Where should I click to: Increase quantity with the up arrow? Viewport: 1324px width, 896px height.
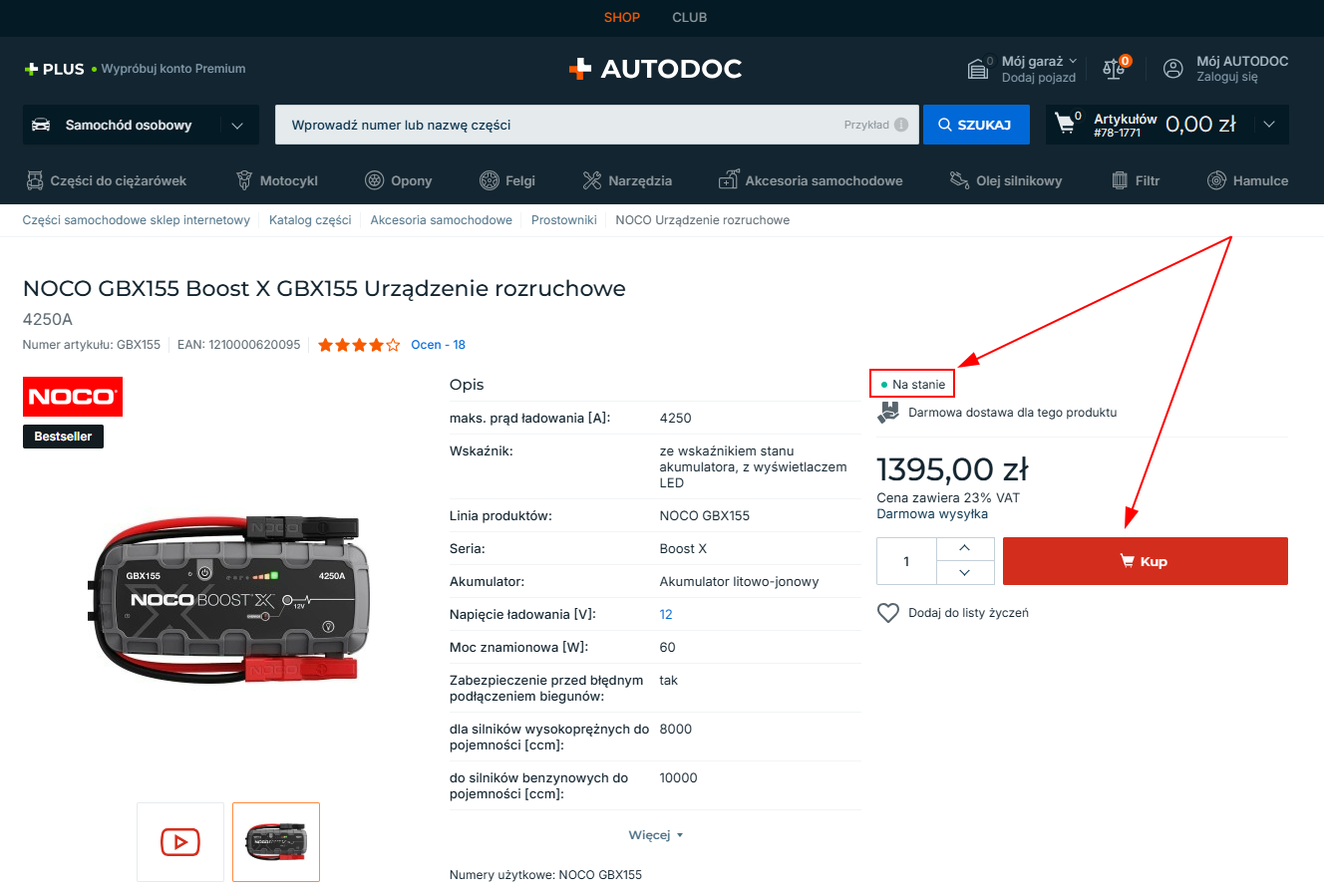click(964, 549)
